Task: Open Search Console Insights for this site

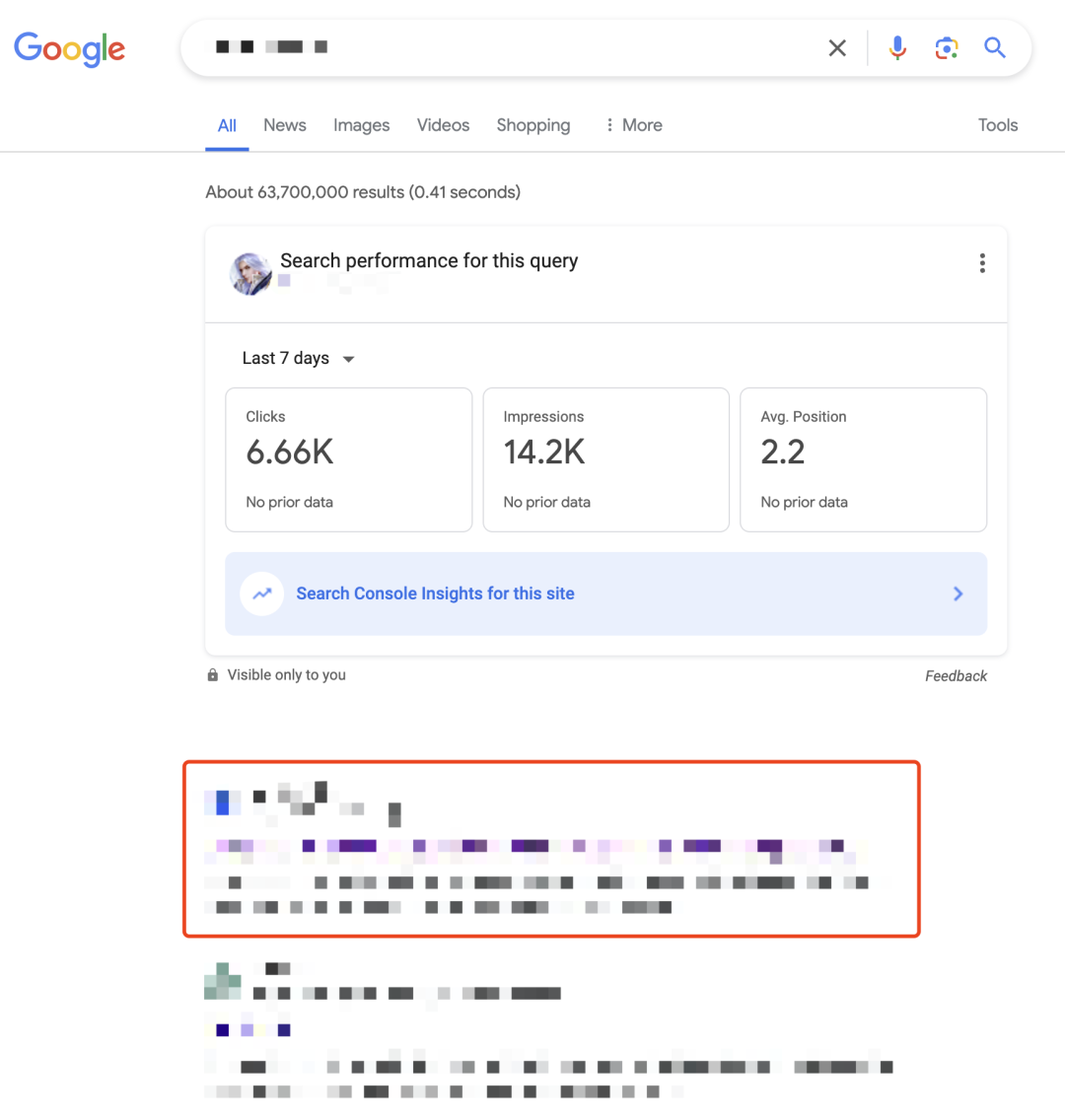Action: [x=435, y=593]
